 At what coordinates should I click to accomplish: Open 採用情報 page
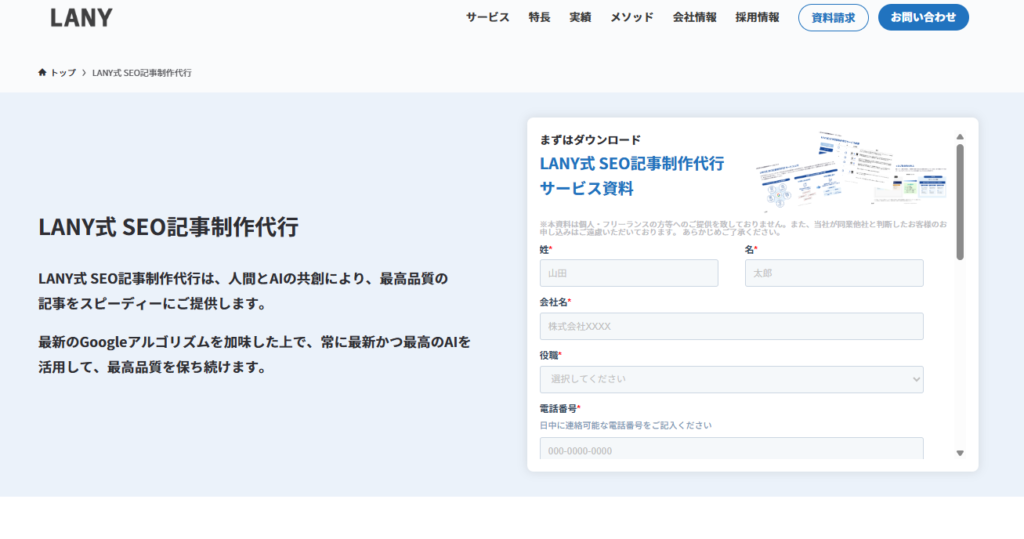click(757, 17)
